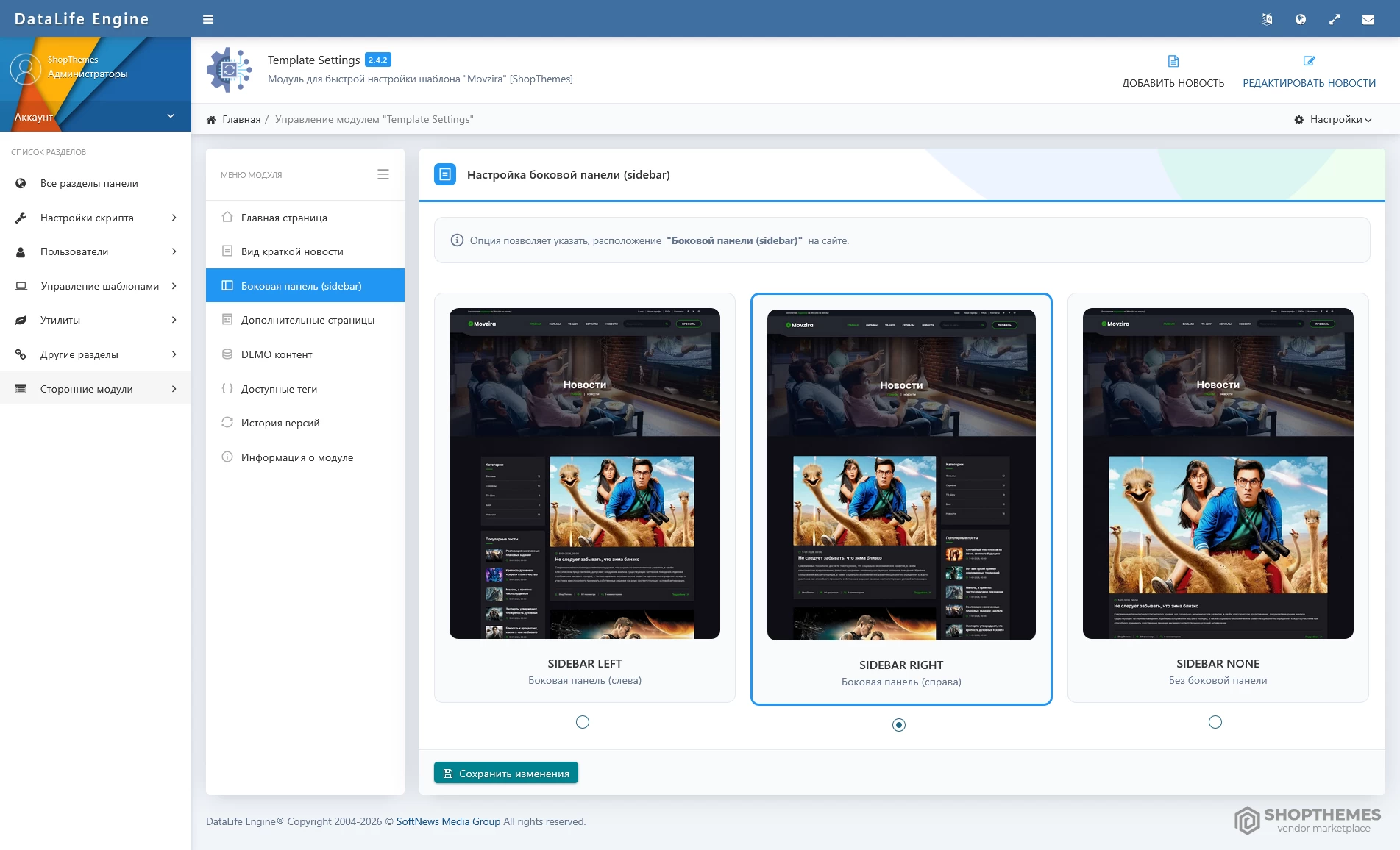Open the DEMO контент menu item

tap(277, 354)
